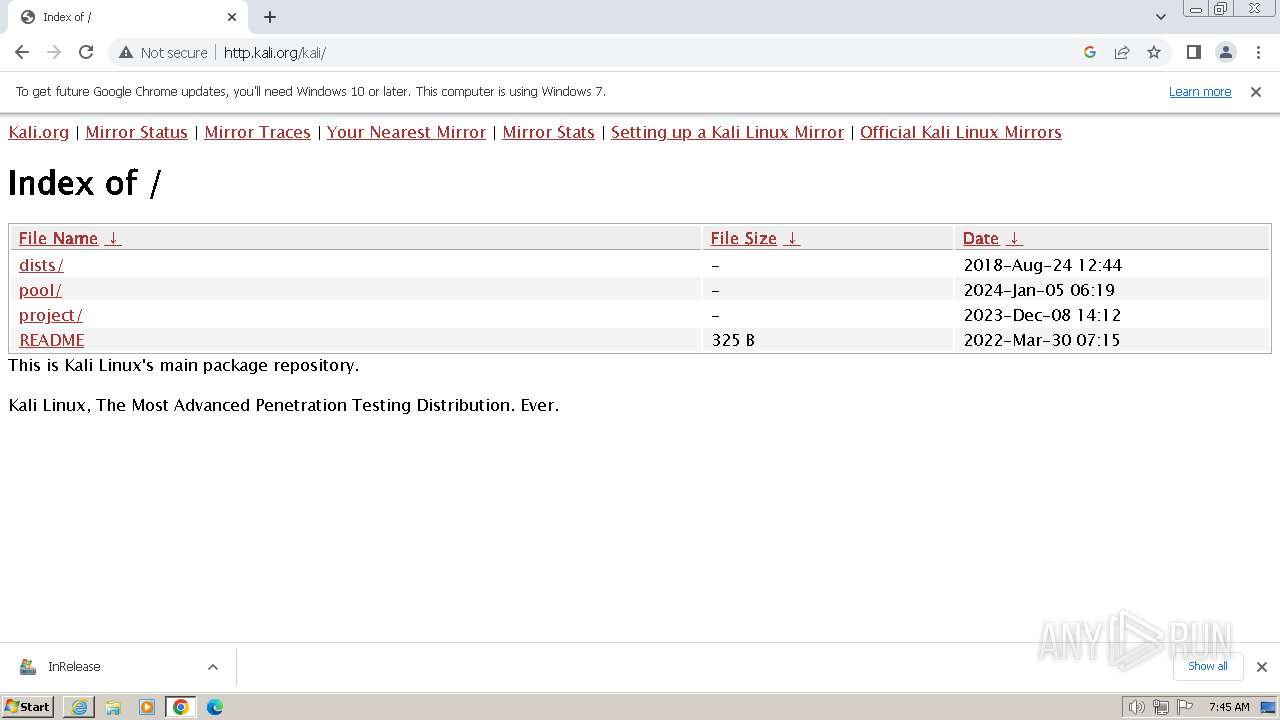Dismiss the Chrome update notification bar
Image resolution: width=1280 pixels, height=720 pixels.
[x=1256, y=92]
